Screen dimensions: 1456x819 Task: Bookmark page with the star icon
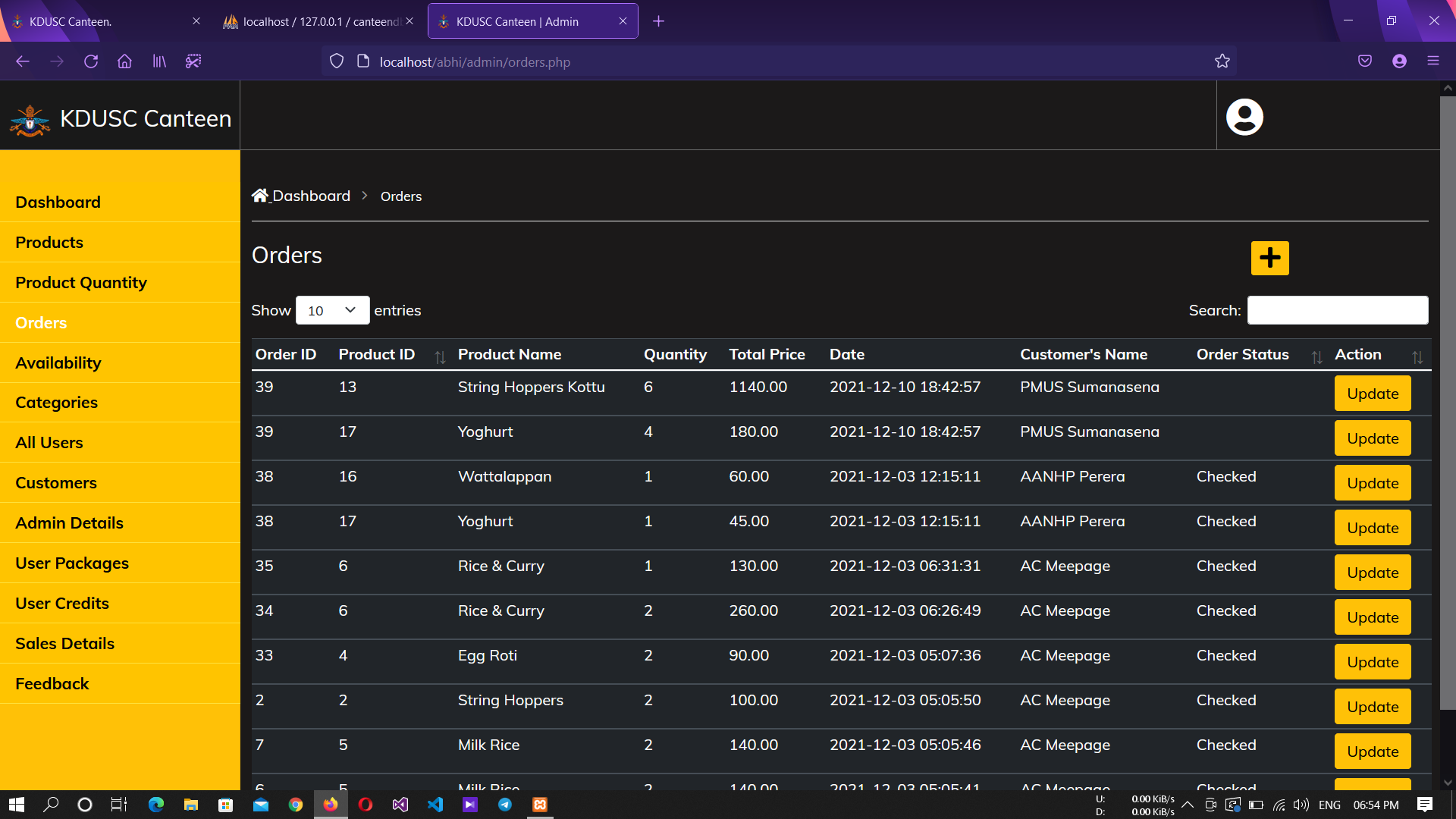click(x=1222, y=61)
